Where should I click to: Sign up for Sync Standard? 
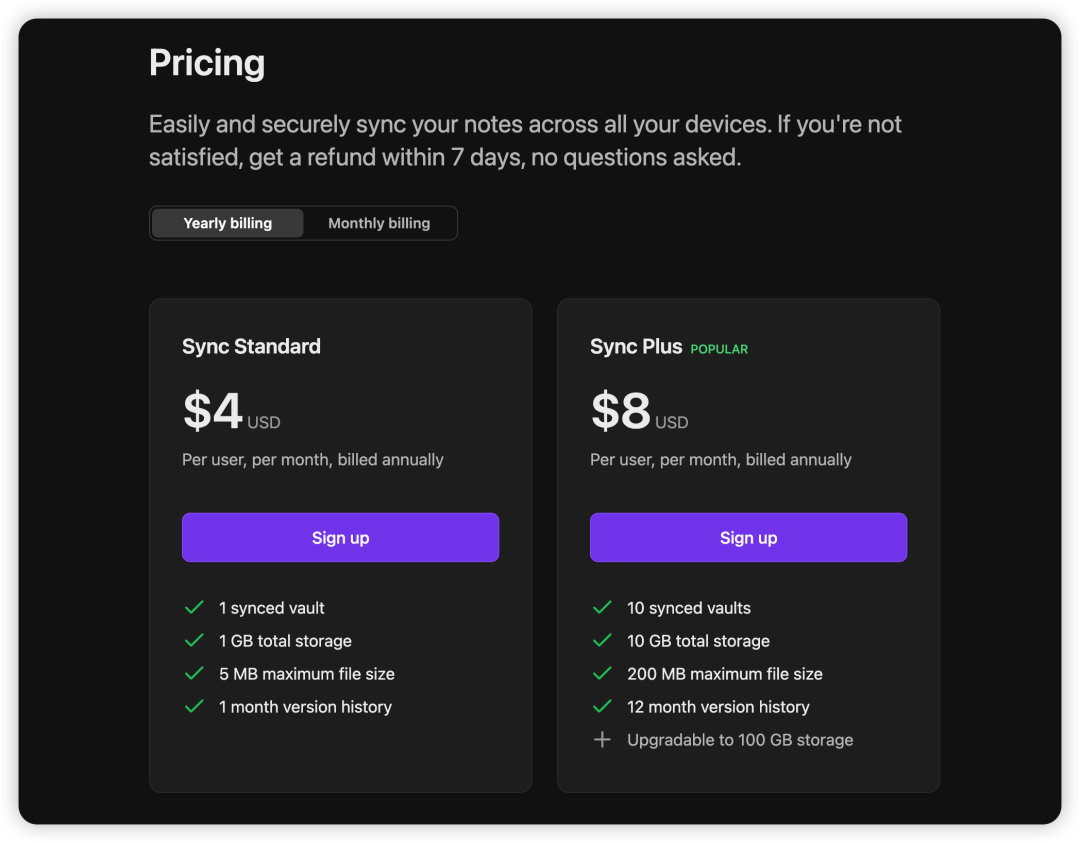340,538
